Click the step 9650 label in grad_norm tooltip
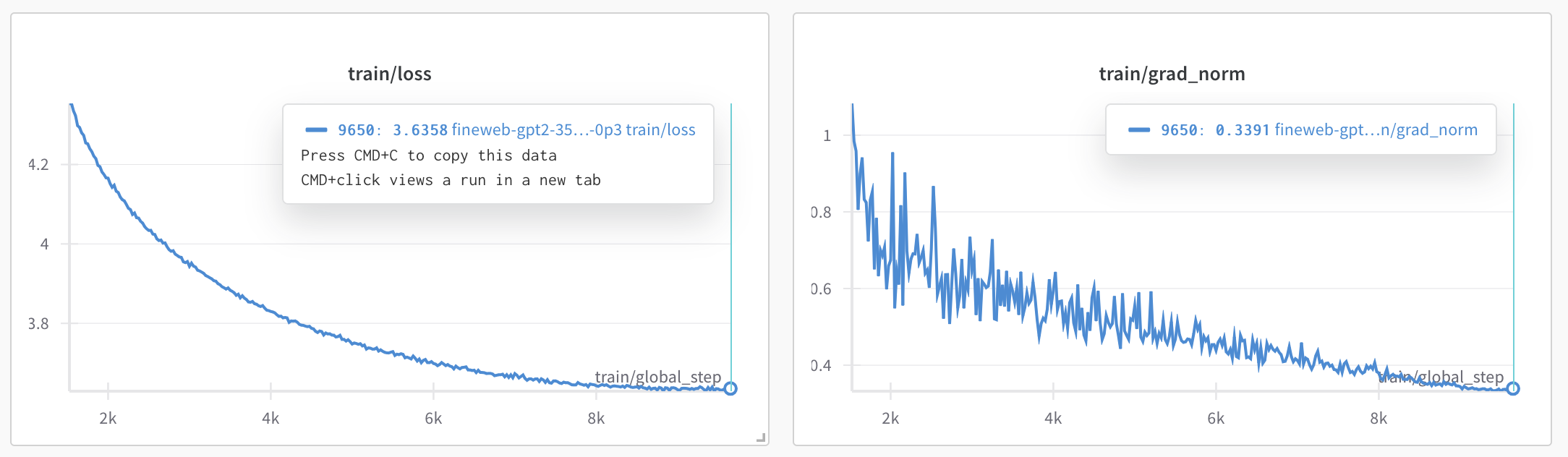Image resolution: width=1568 pixels, height=457 pixels. click(1179, 130)
